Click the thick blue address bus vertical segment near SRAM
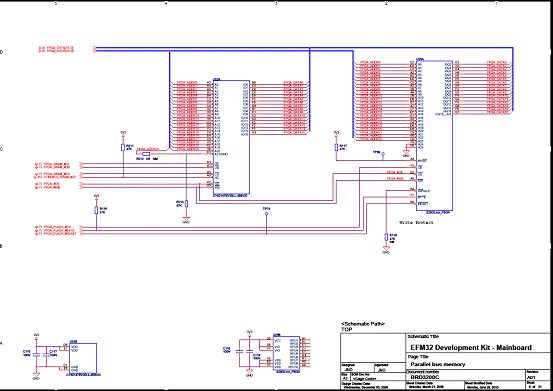 tap(170, 99)
